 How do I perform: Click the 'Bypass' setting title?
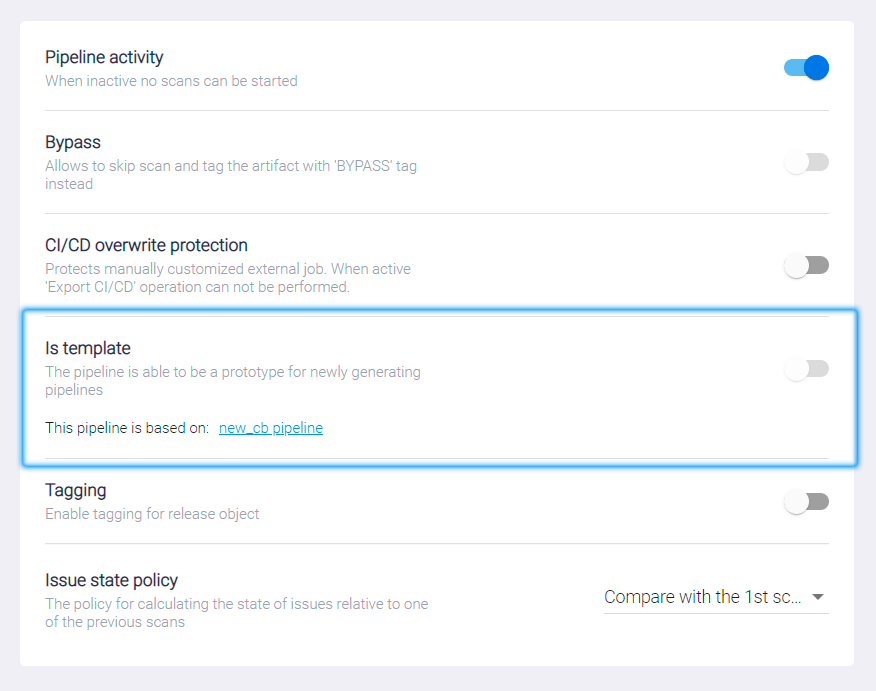(x=73, y=142)
